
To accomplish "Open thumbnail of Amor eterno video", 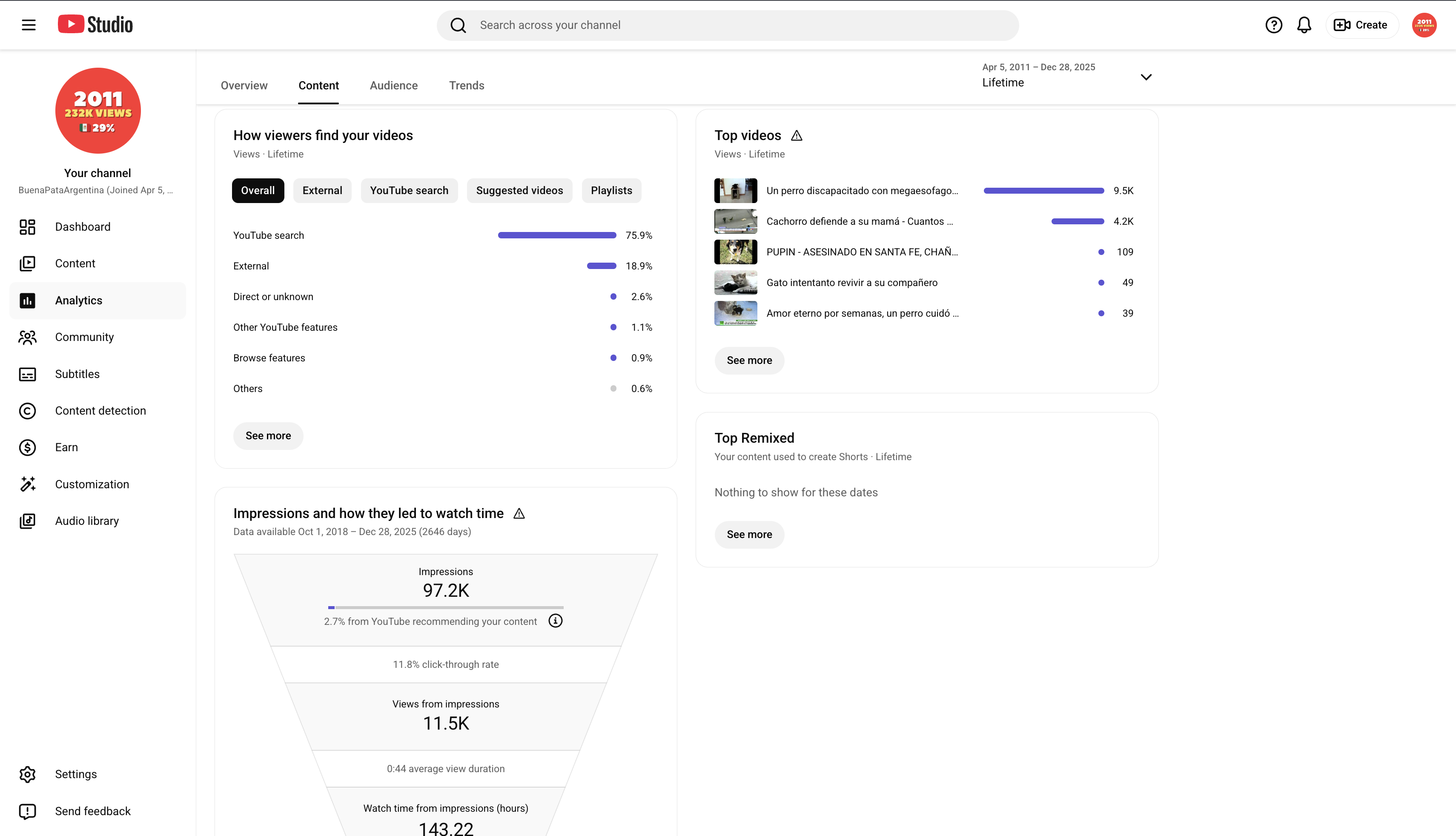I will click(736, 313).
